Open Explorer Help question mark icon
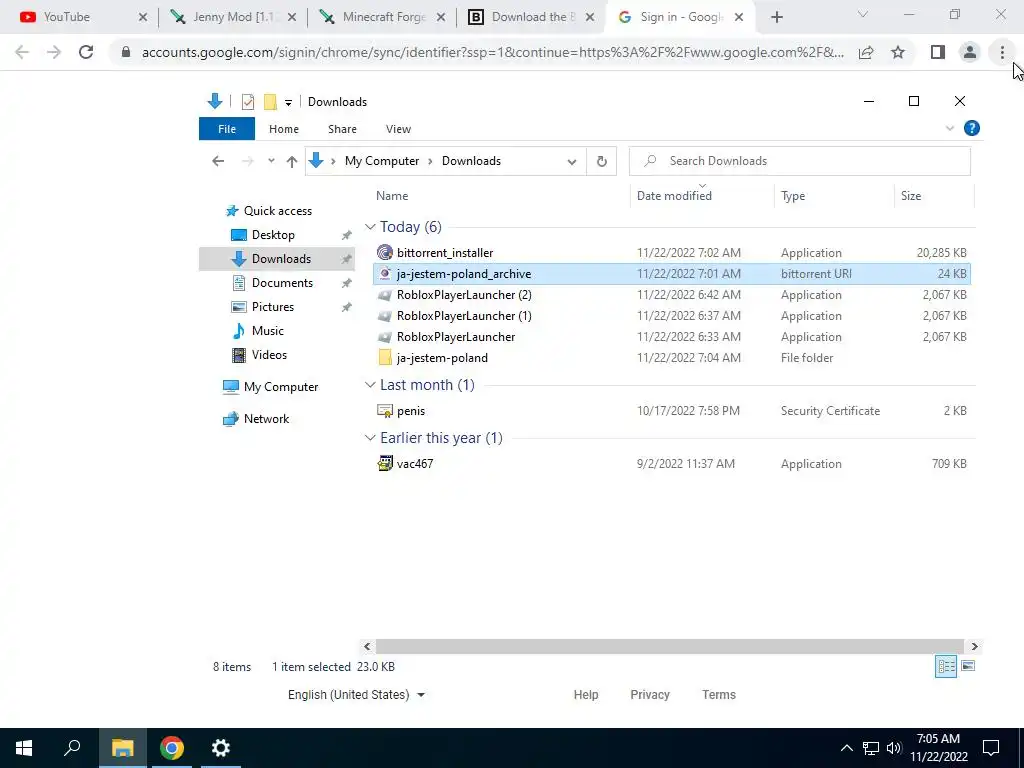Image resolution: width=1024 pixels, height=768 pixels. 972,128
